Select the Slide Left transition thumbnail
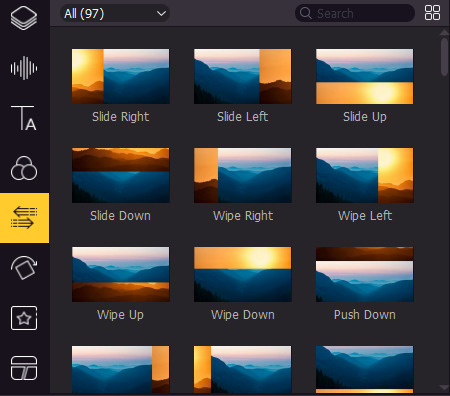The width and height of the screenshot is (450, 396). point(242,76)
